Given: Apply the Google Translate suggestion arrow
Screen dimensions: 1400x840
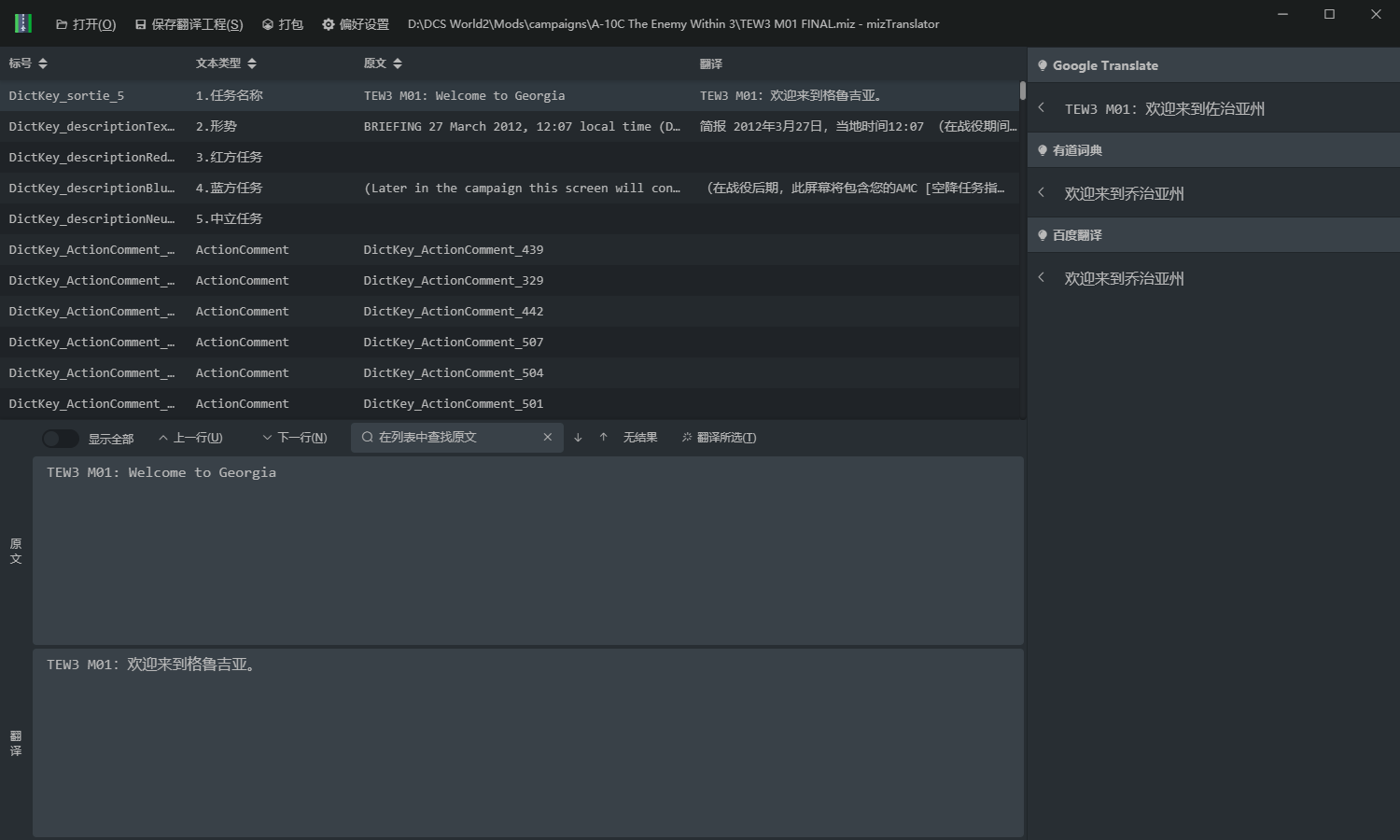Looking at the screenshot, I should (x=1042, y=108).
